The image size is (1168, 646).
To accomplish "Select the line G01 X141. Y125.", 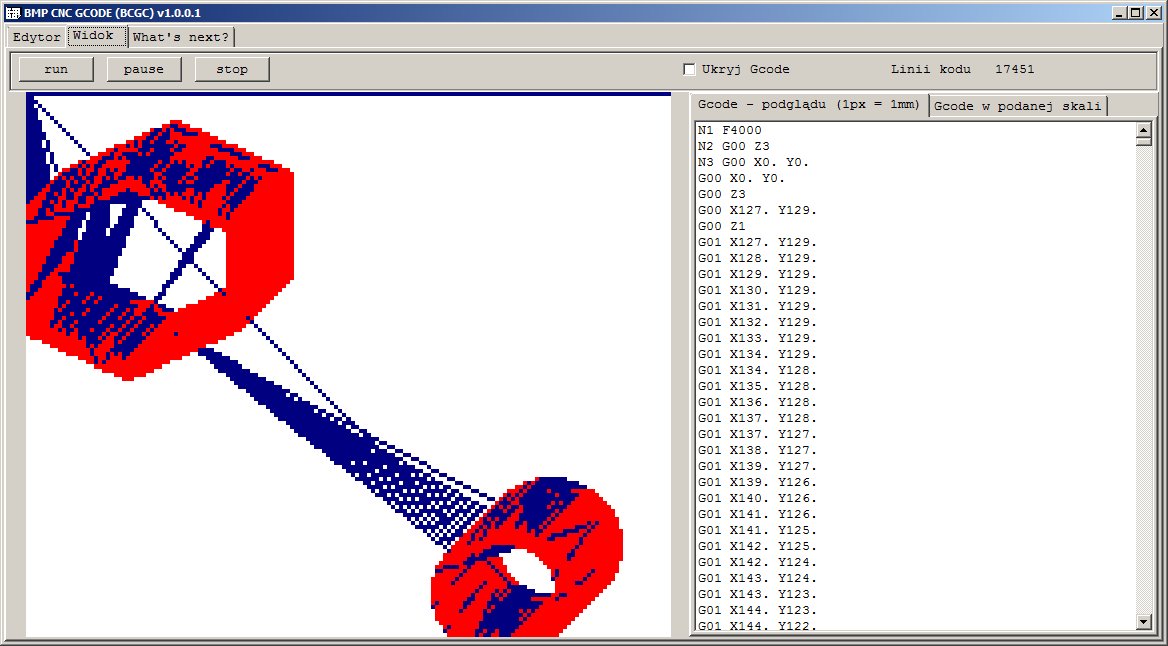I will (x=758, y=531).
